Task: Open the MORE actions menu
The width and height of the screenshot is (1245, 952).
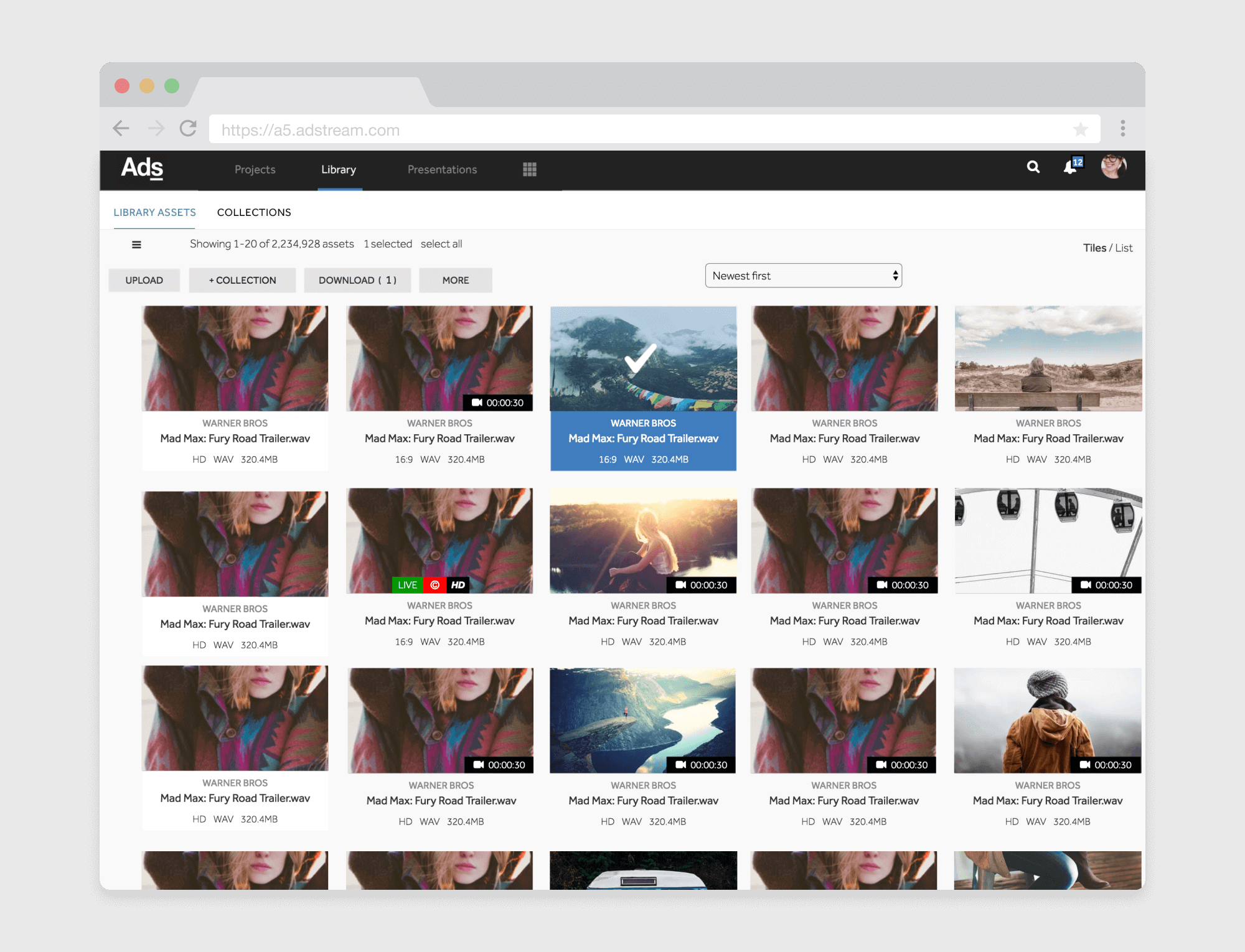Action: pos(456,280)
